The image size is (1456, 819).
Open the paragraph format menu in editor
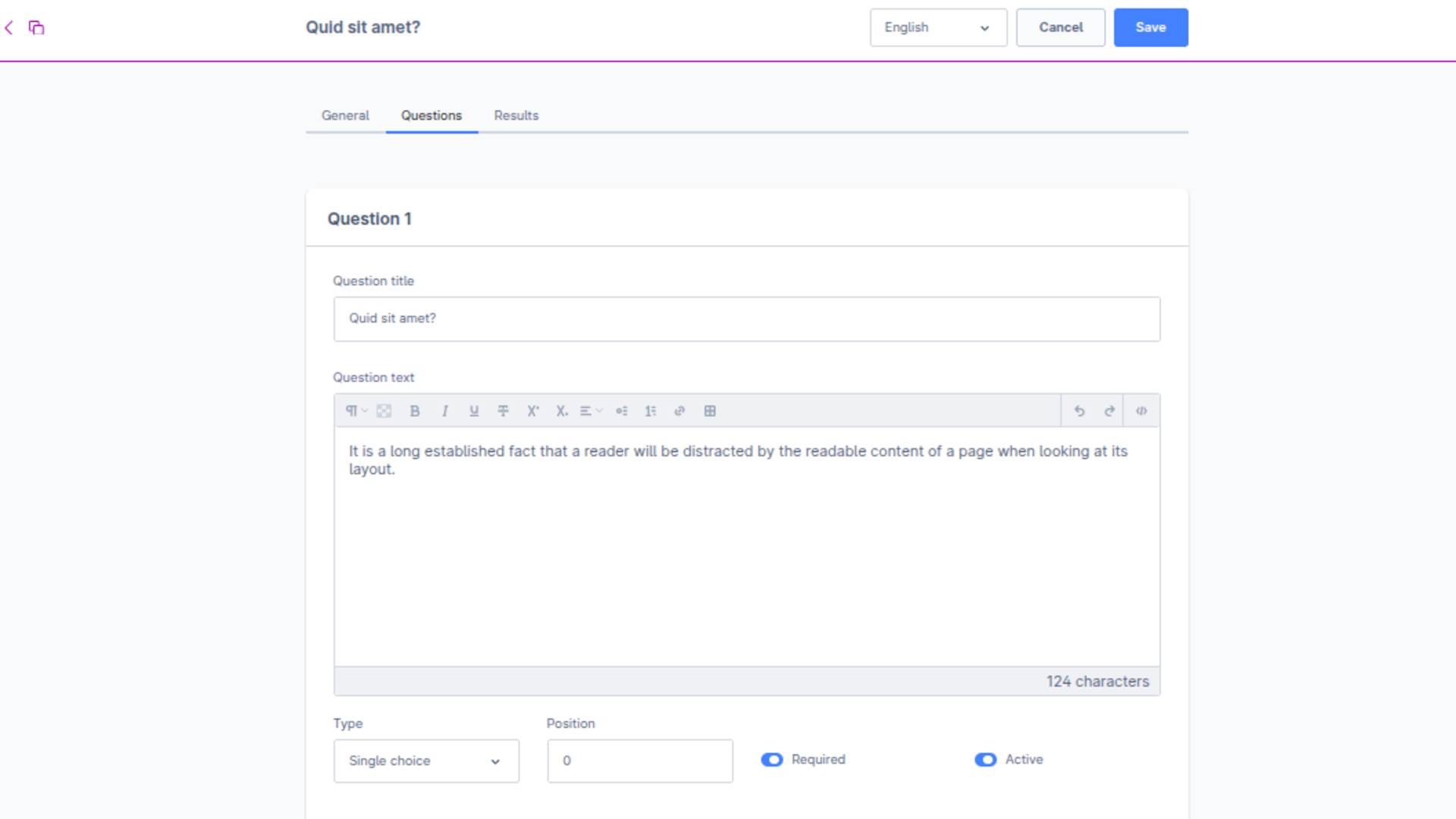pyautogui.click(x=356, y=411)
